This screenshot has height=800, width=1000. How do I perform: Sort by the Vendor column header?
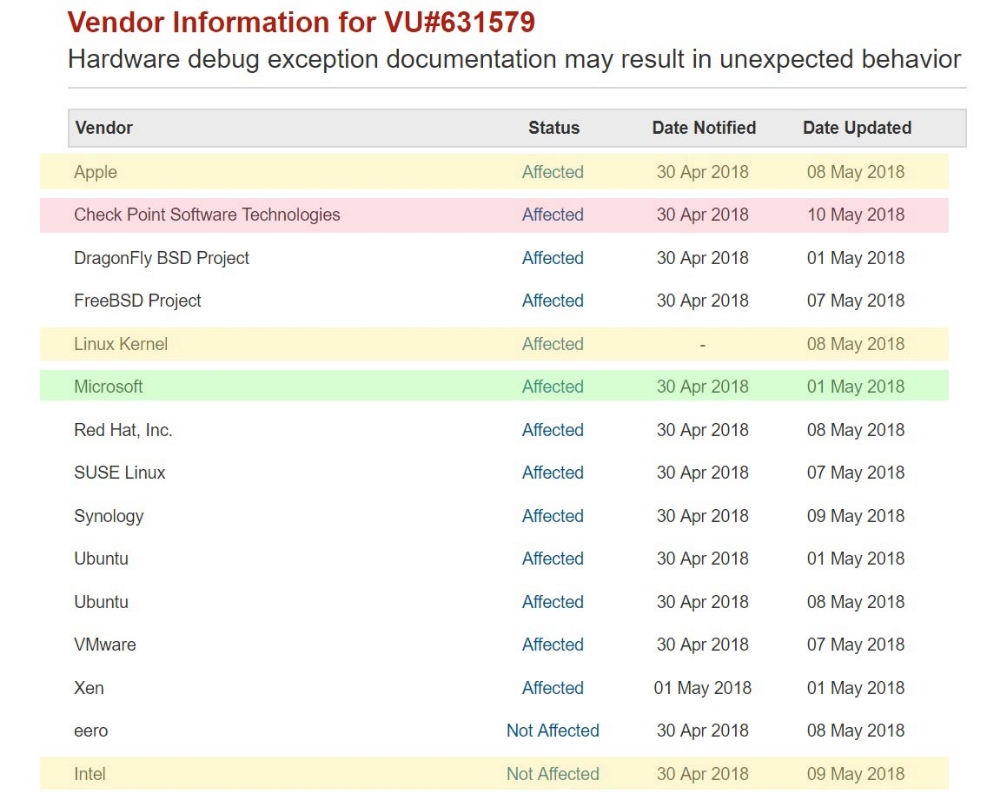click(x=103, y=128)
